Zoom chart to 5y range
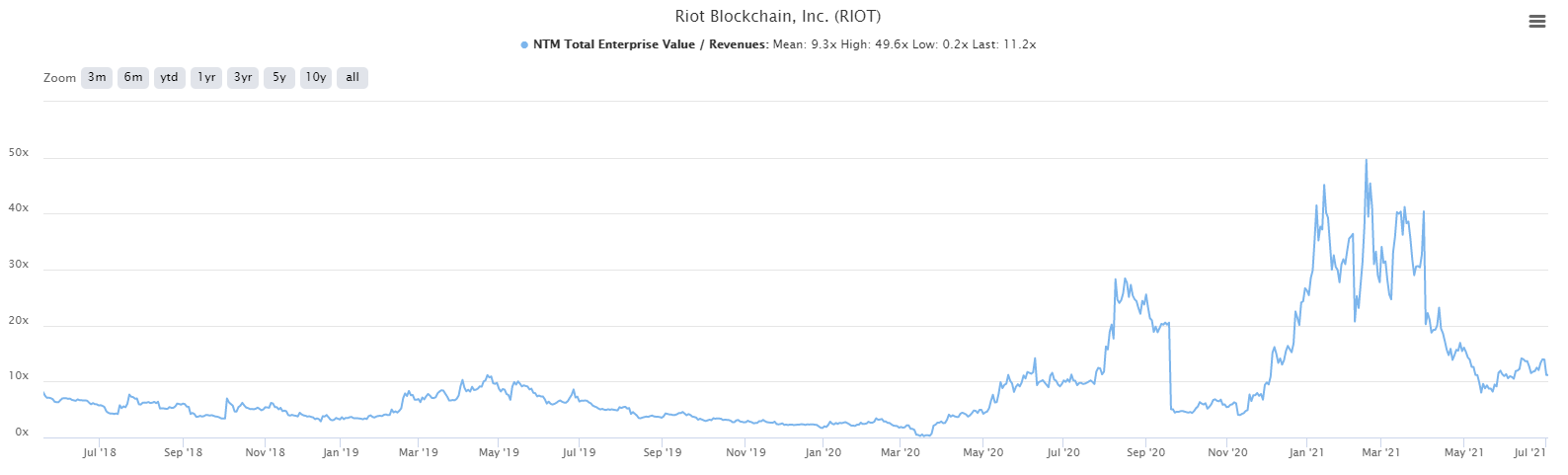1568x475 pixels. tap(279, 78)
